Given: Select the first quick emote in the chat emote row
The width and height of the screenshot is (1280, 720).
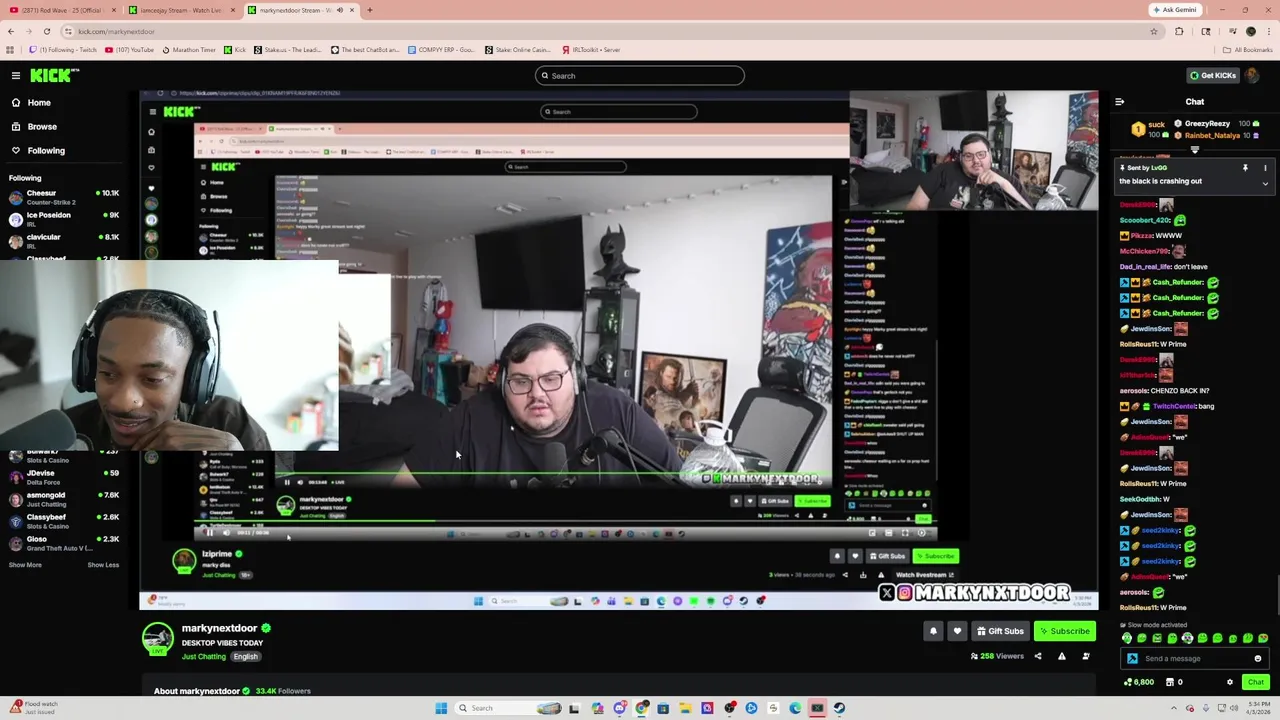Looking at the screenshot, I should click(1127, 638).
